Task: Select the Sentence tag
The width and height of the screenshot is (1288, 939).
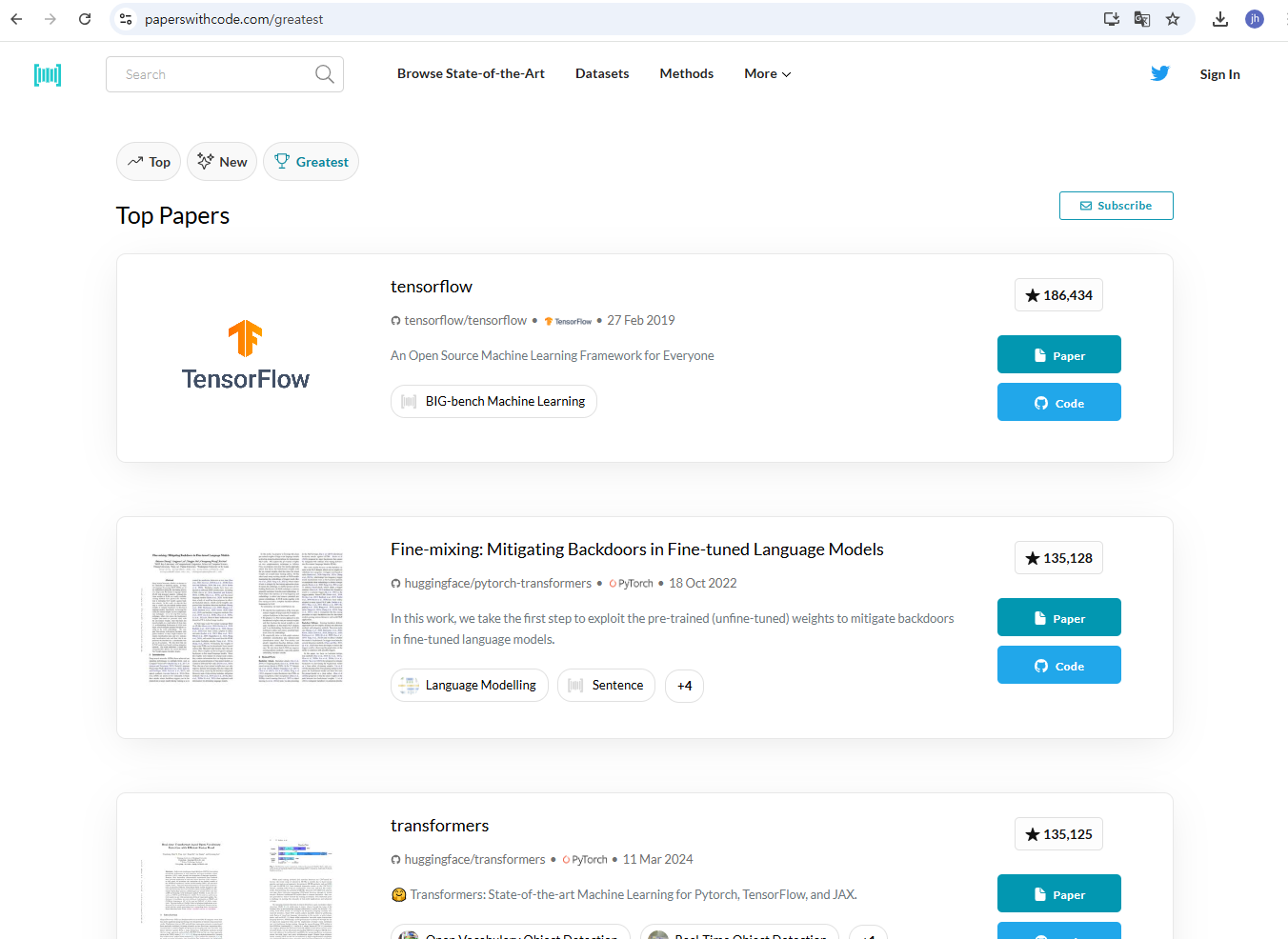Action: tap(606, 685)
